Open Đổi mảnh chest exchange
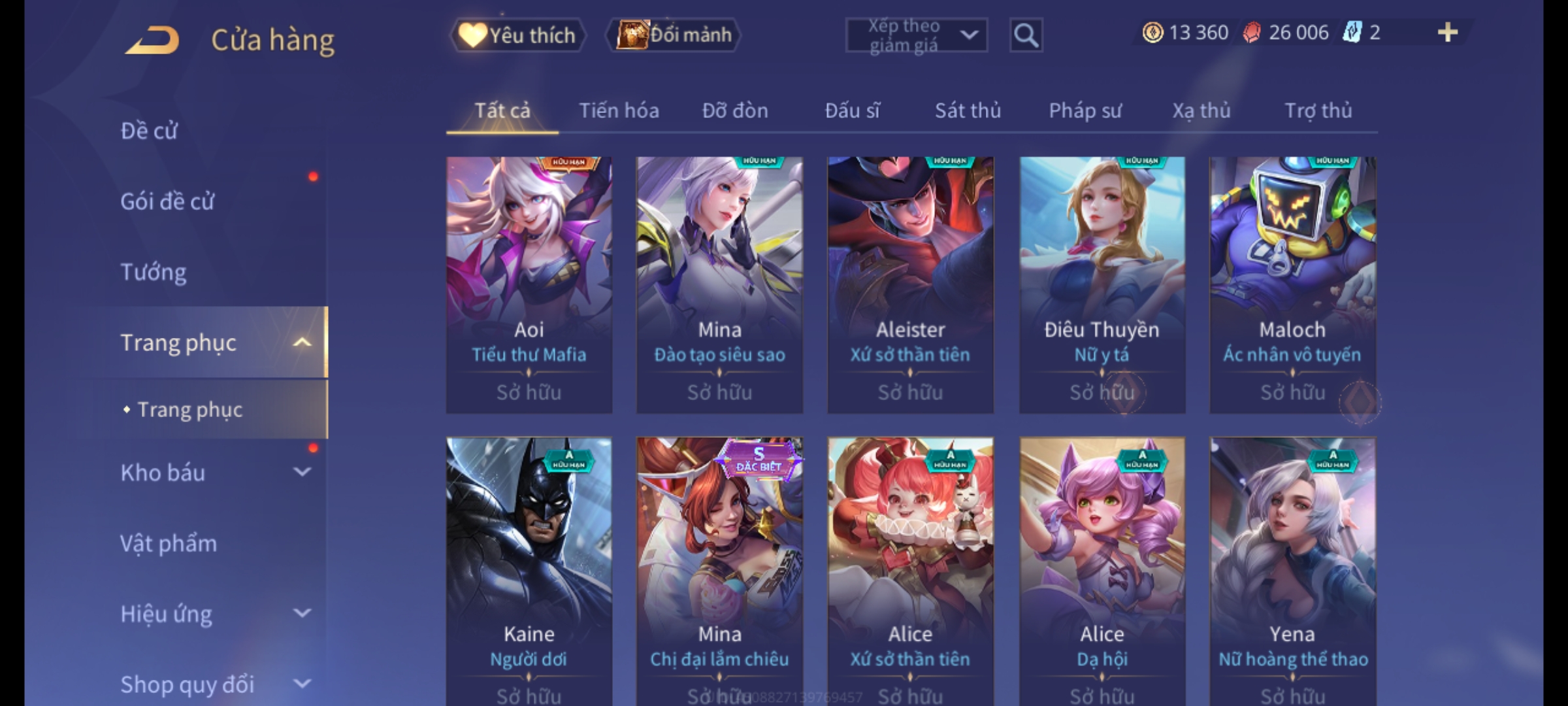 [x=674, y=35]
